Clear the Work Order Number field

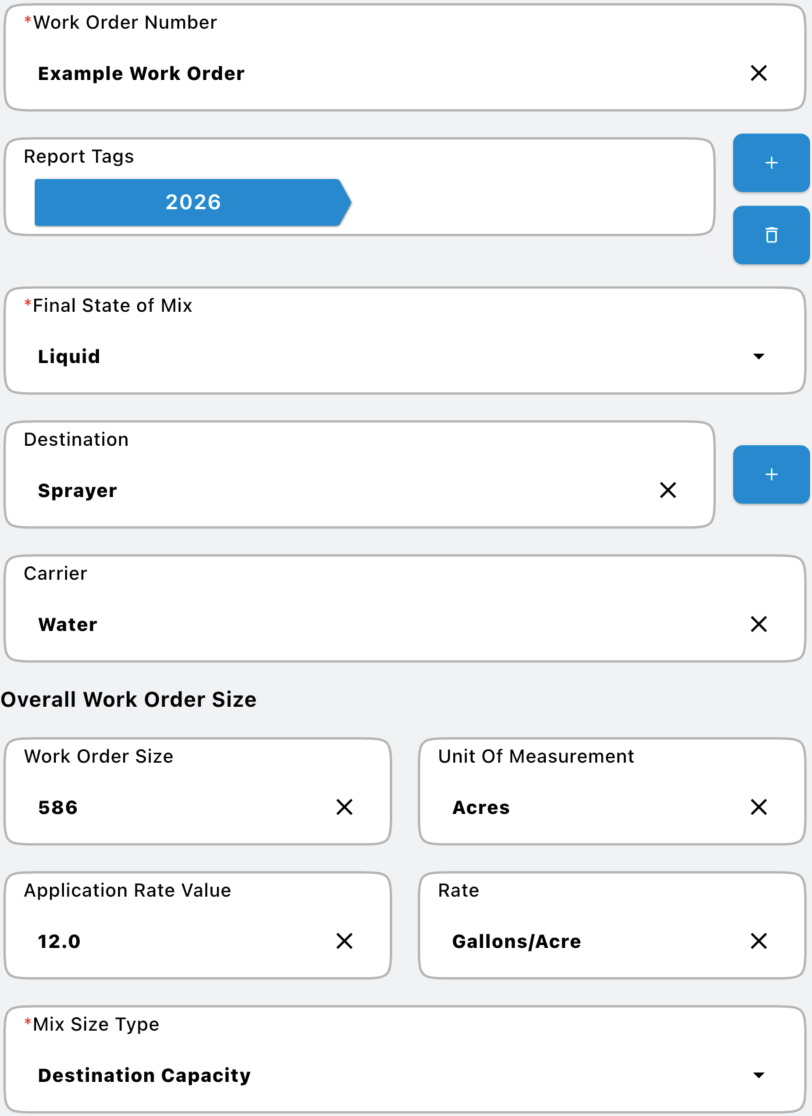[x=758, y=73]
